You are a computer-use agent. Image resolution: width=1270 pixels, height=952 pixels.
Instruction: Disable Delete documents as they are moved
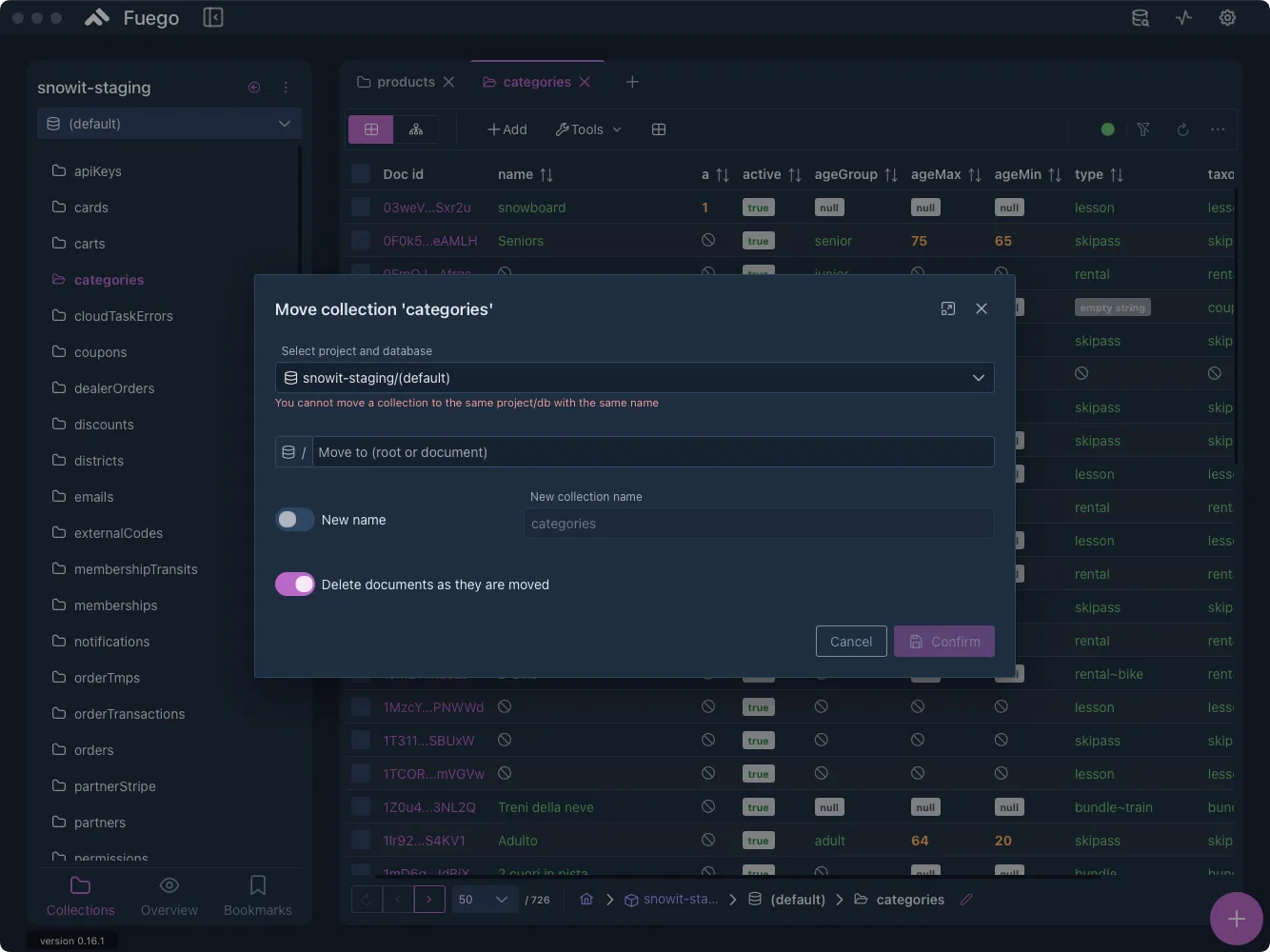(295, 585)
